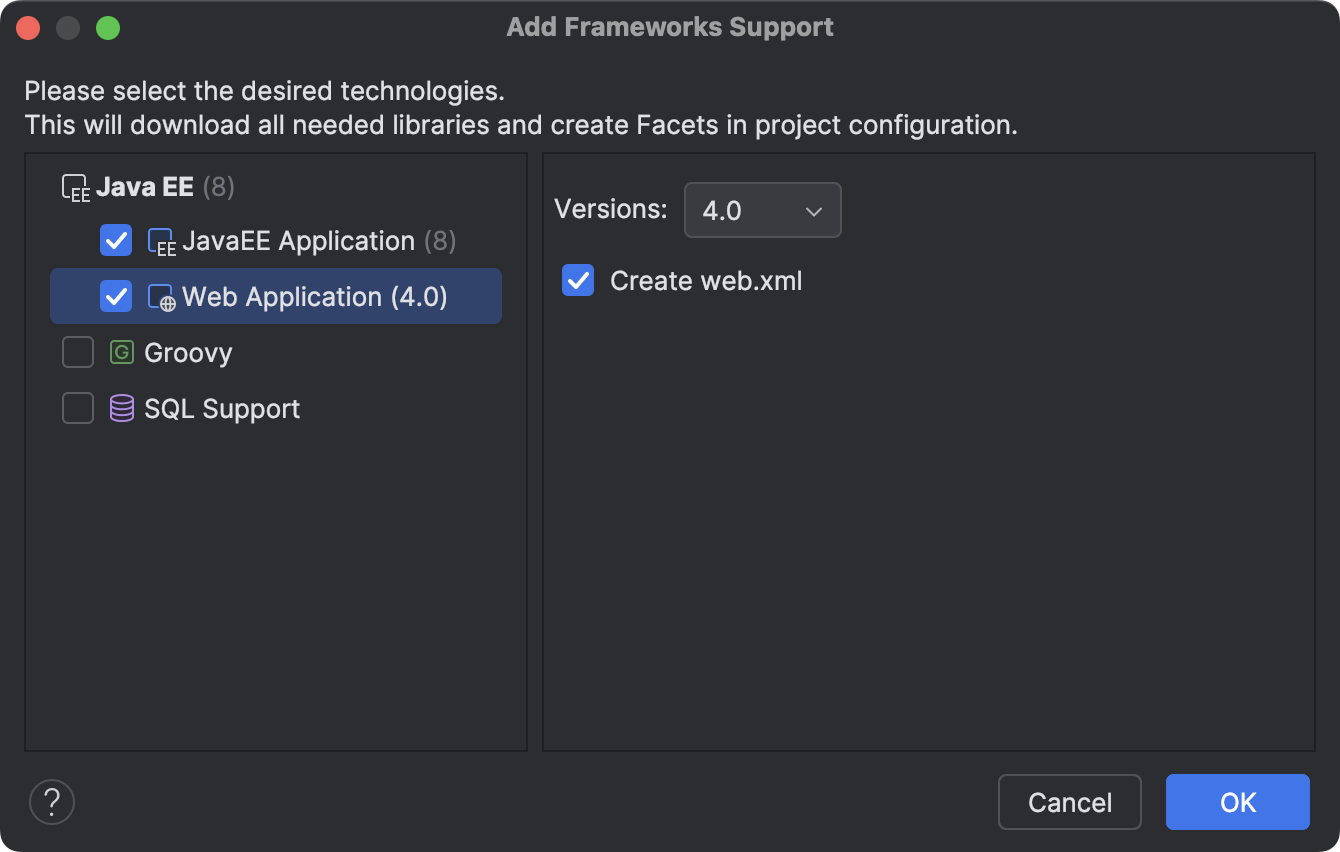The height and width of the screenshot is (852, 1340).
Task: Click the Web Application globe icon
Action: pos(160,296)
